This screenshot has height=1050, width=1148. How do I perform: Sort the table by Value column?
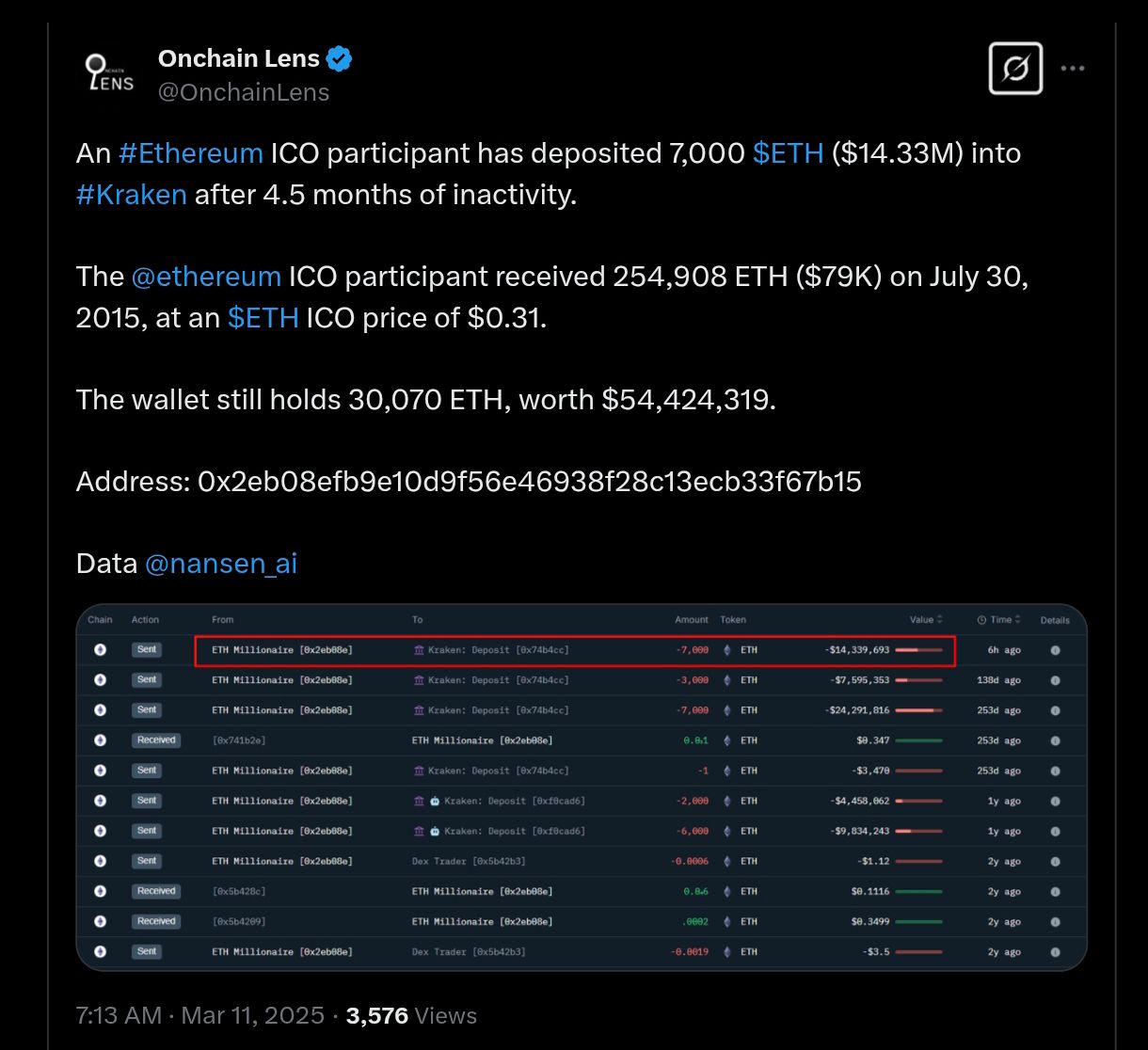(927, 620)
